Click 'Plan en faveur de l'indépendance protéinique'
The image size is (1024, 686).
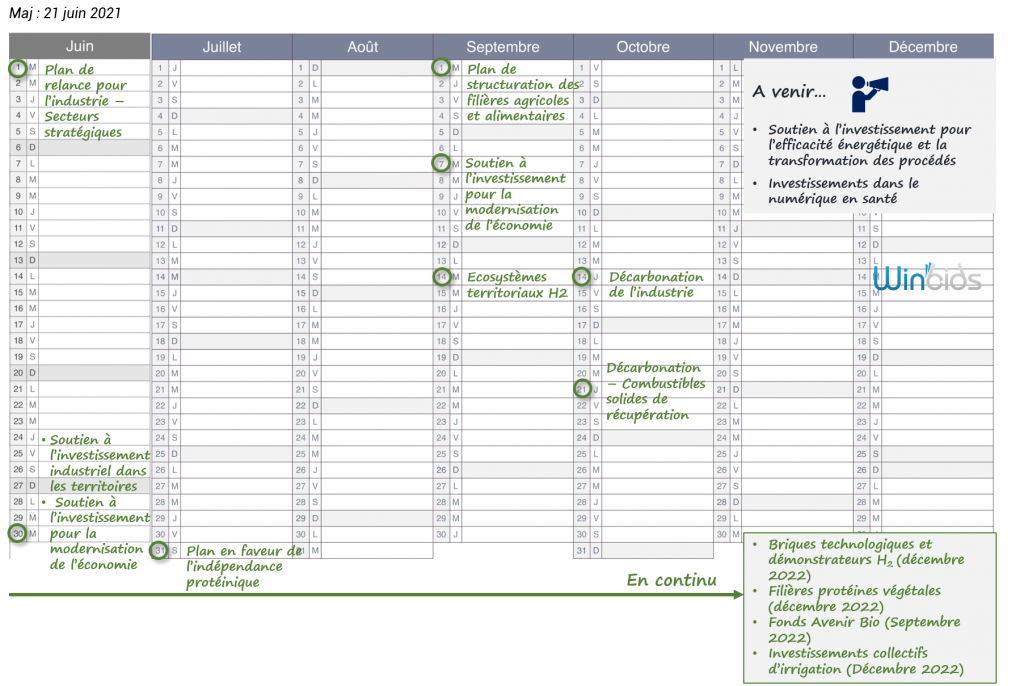coord(244,566)
